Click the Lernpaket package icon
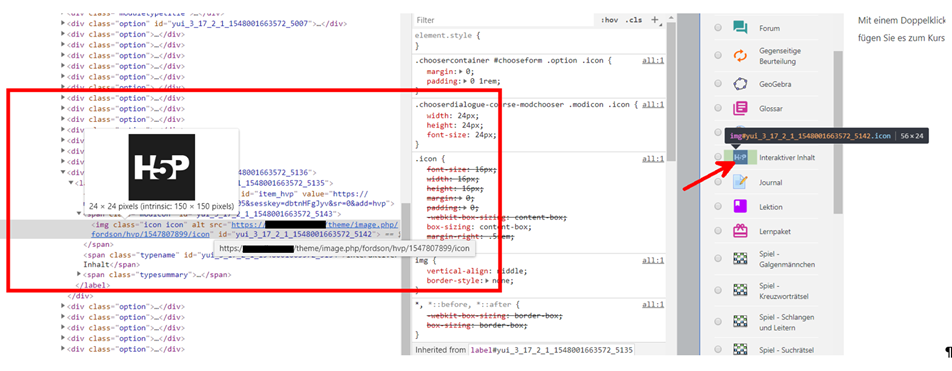 tap(740, 231)
